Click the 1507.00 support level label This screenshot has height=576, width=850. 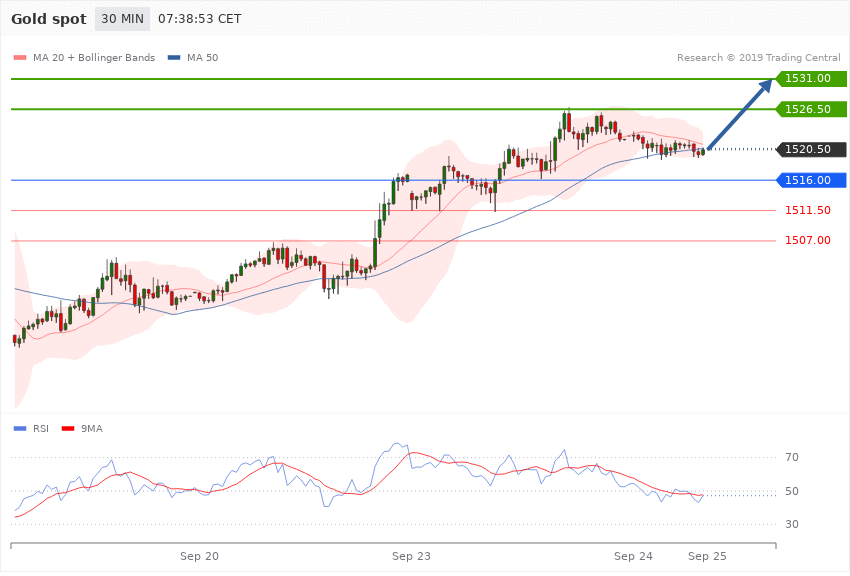coord(808,240)
